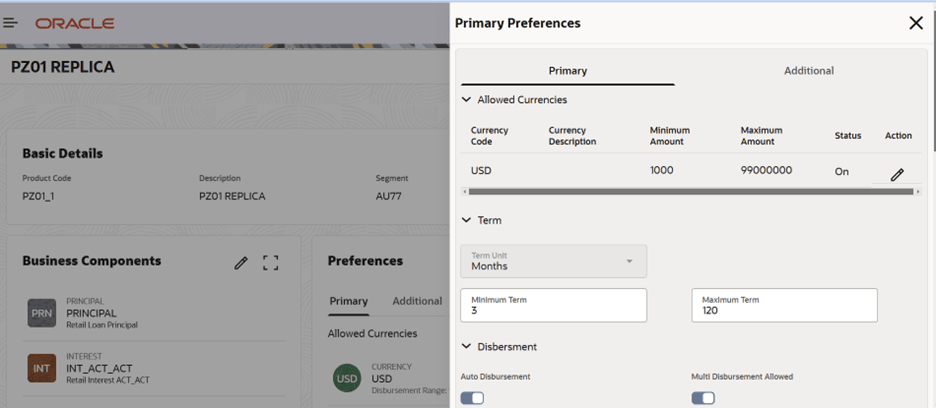Select the INT interest component icon

pos(42,368)
